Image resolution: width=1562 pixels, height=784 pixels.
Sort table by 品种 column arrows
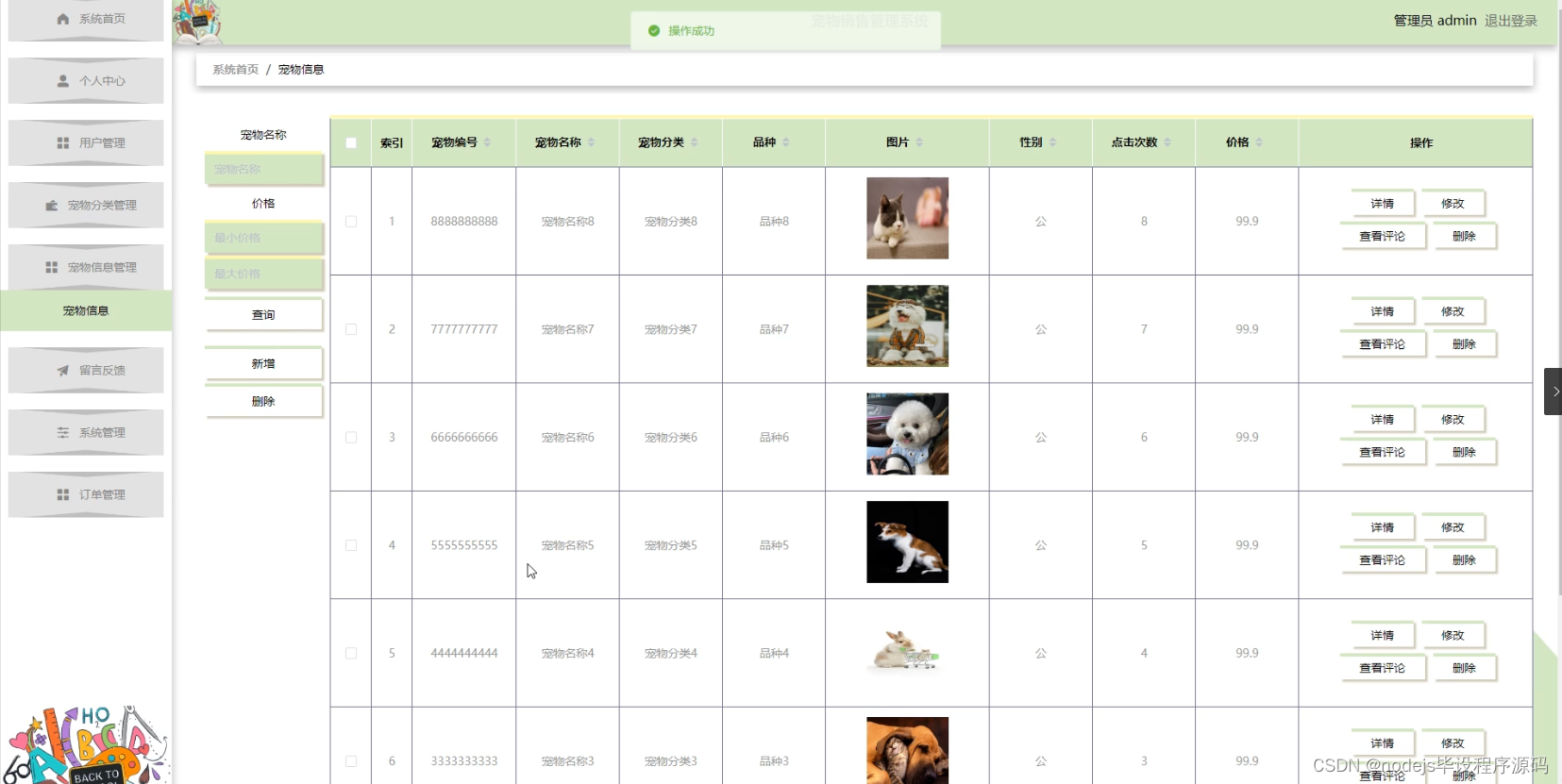click(785, 142)
